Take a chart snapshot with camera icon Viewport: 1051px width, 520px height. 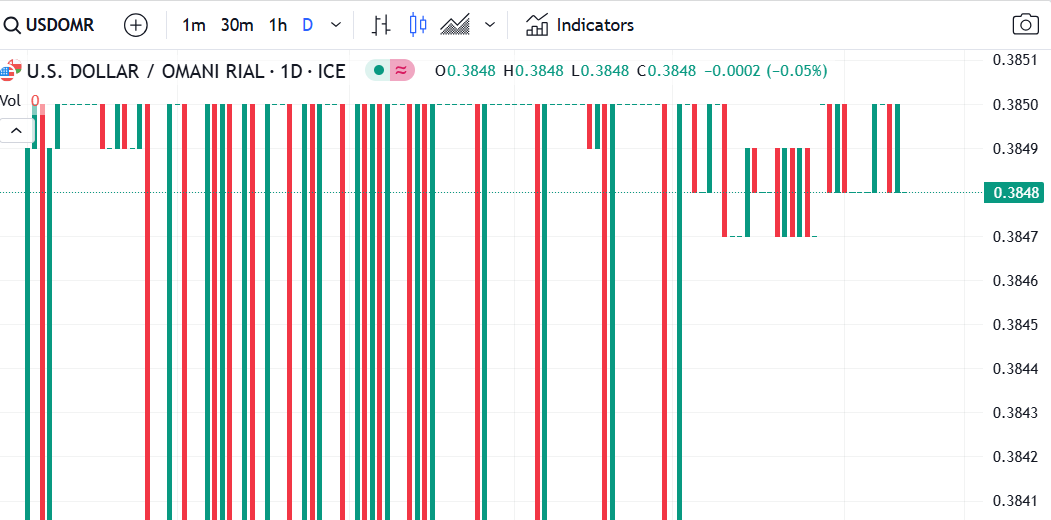(1025, 25)
